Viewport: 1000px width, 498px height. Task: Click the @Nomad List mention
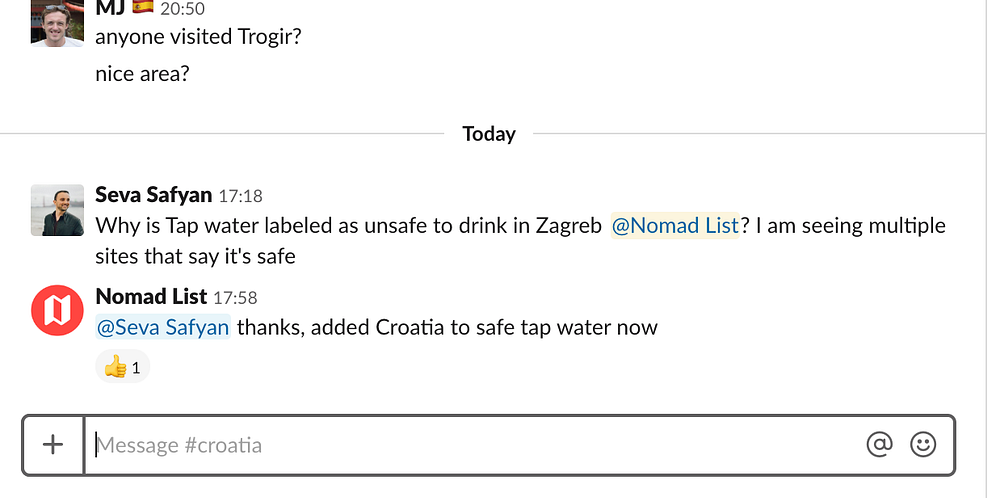[x=674, y=226]
